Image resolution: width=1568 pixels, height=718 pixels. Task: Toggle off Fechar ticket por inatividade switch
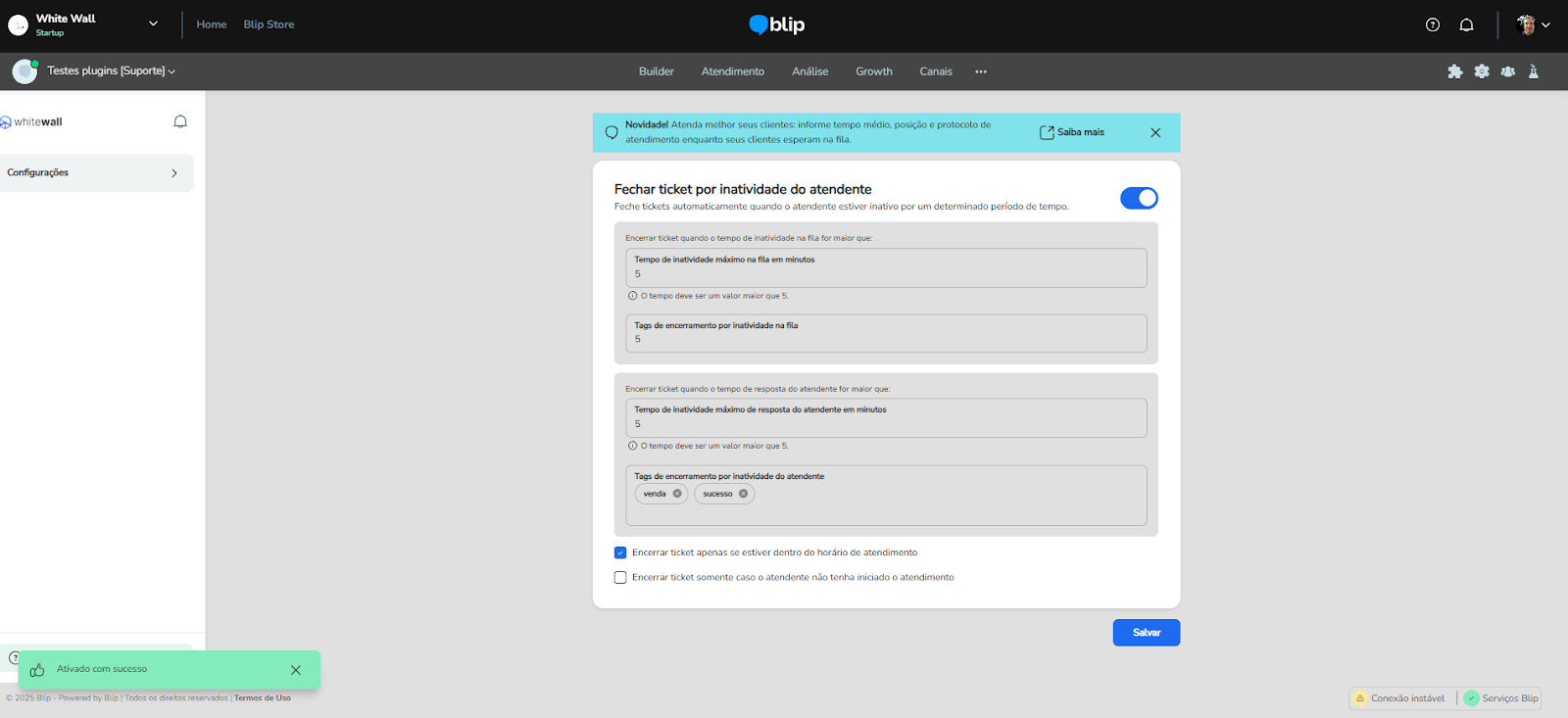click(x=1139, y=198)
